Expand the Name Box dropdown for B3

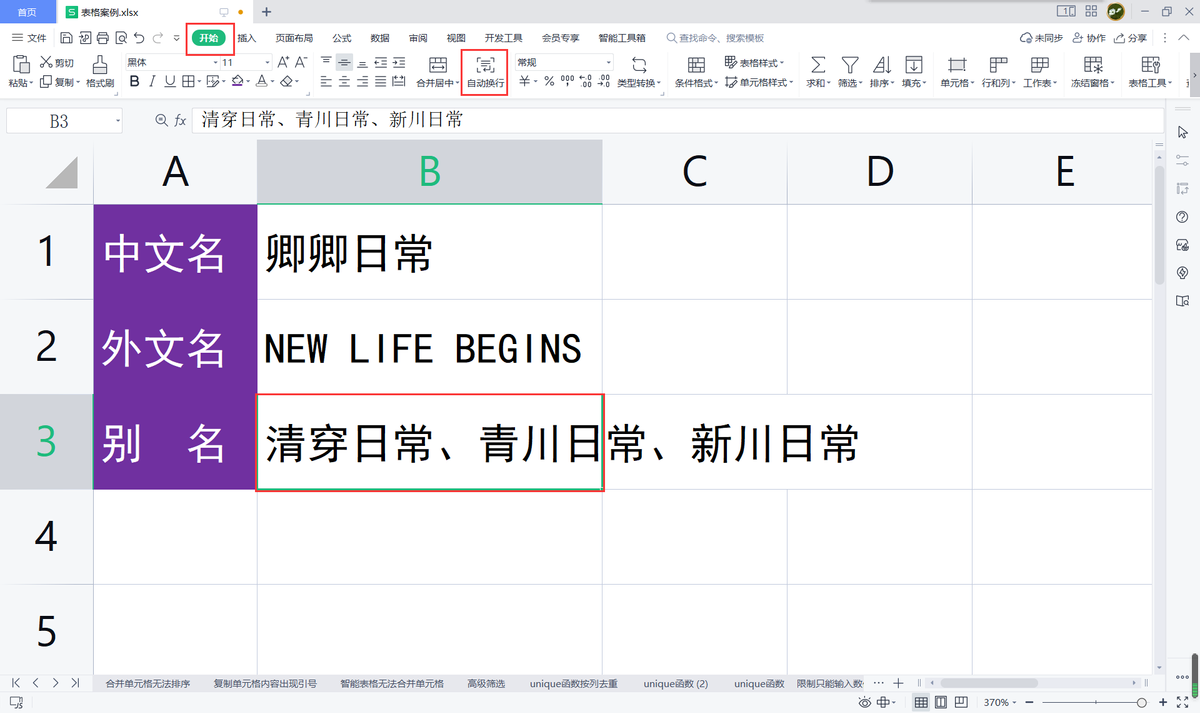point(117,120)
